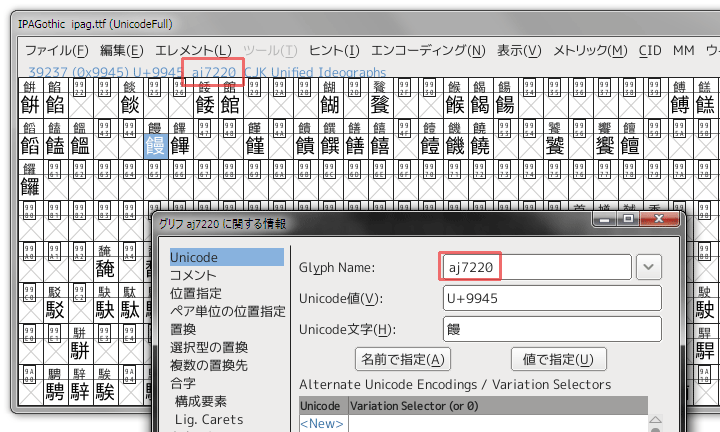Switch to the 合字 section

(183, 383)
